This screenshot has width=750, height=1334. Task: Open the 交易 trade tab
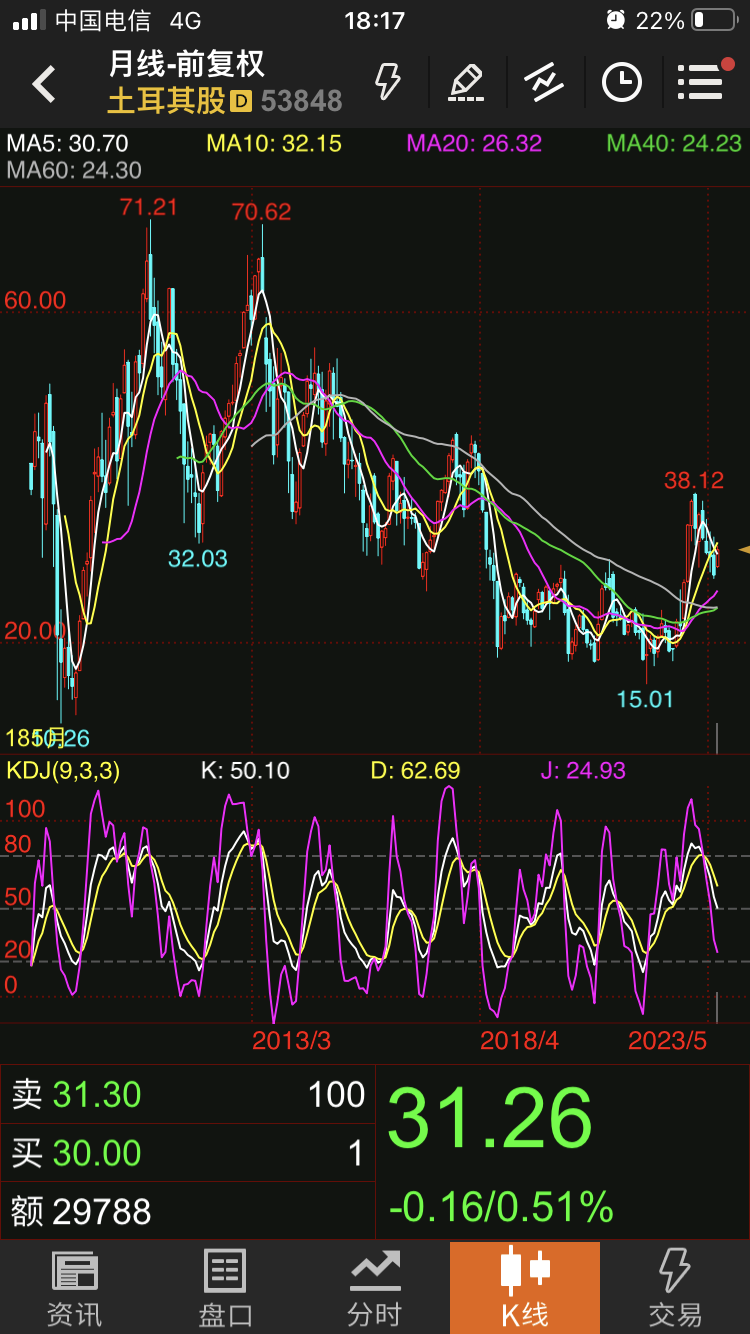pos(675,1288)
